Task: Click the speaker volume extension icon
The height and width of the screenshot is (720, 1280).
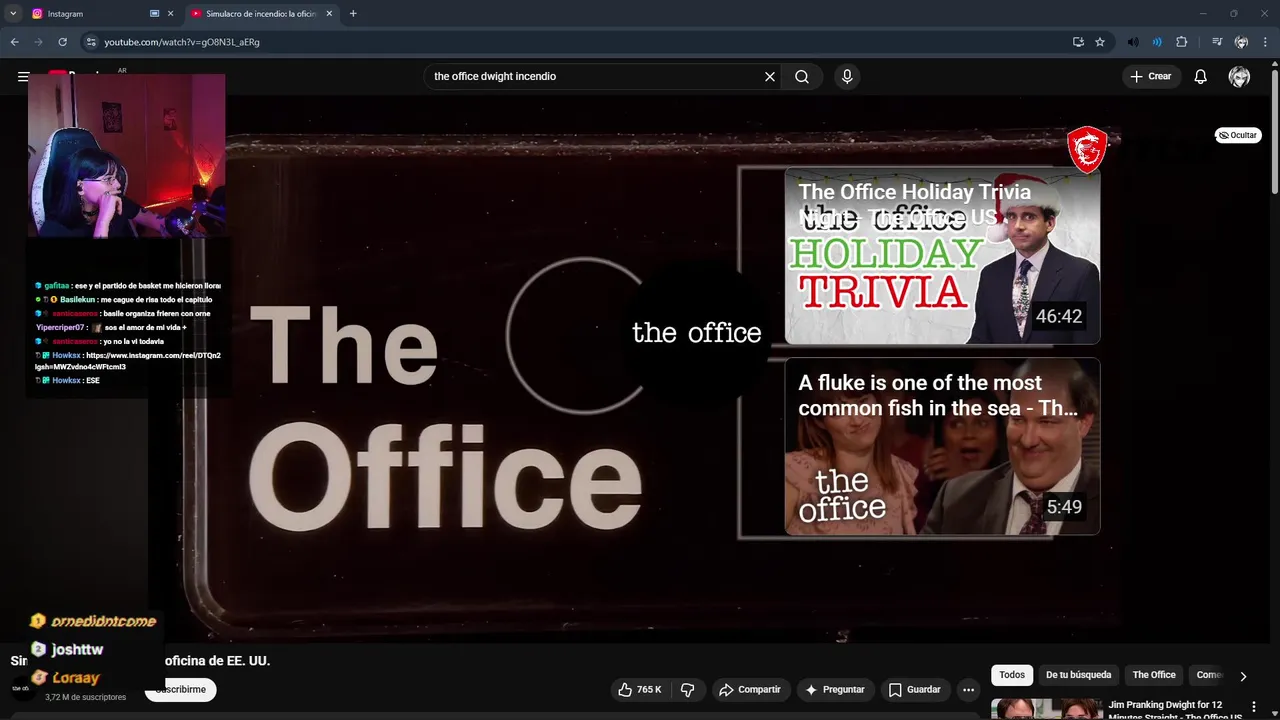Action: point(1133,42)
